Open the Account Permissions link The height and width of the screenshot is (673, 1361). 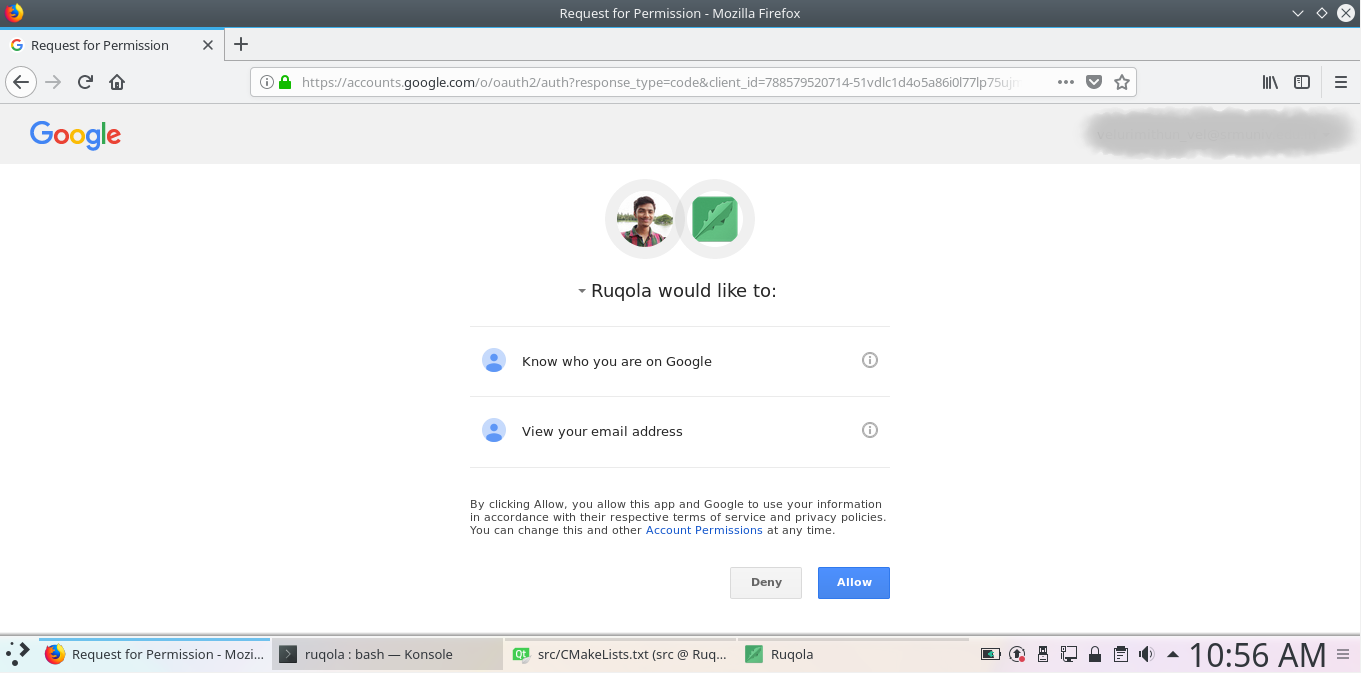(704, 530)
